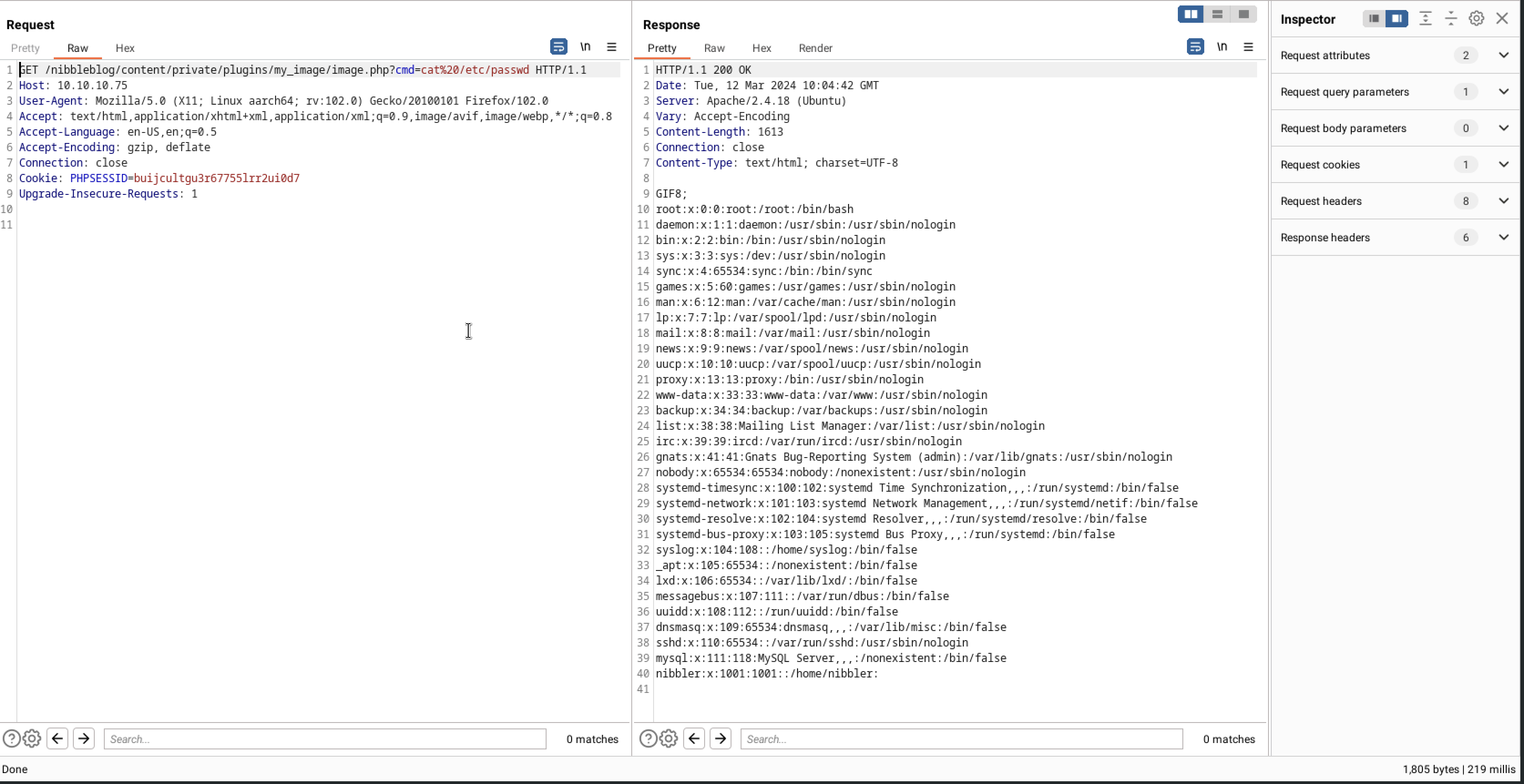
Task: Click the root:x:0:0 passwd line
Action: 754,209
